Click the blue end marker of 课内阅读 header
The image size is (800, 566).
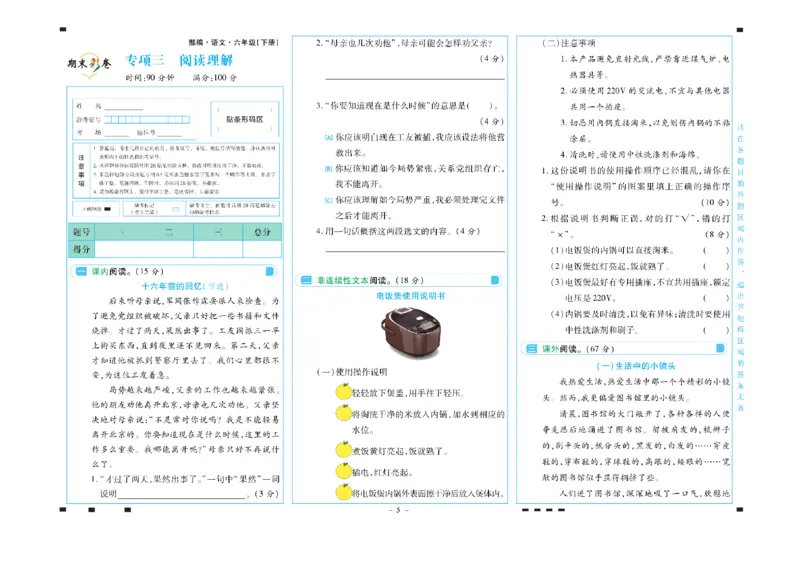270,272
